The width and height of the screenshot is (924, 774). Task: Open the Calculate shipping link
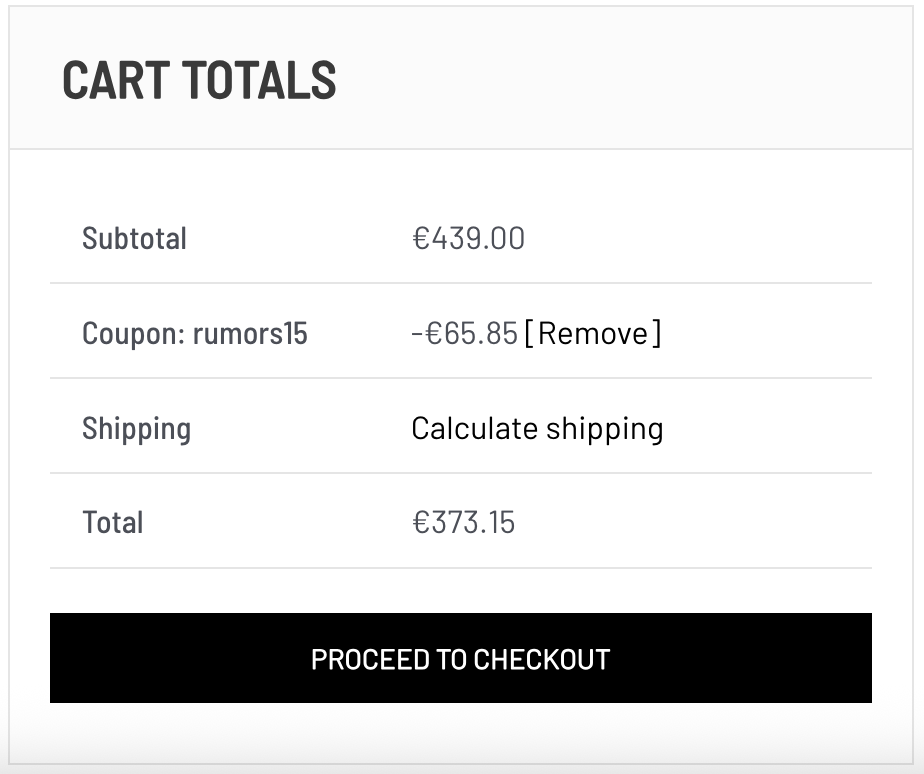pos(537,428)
